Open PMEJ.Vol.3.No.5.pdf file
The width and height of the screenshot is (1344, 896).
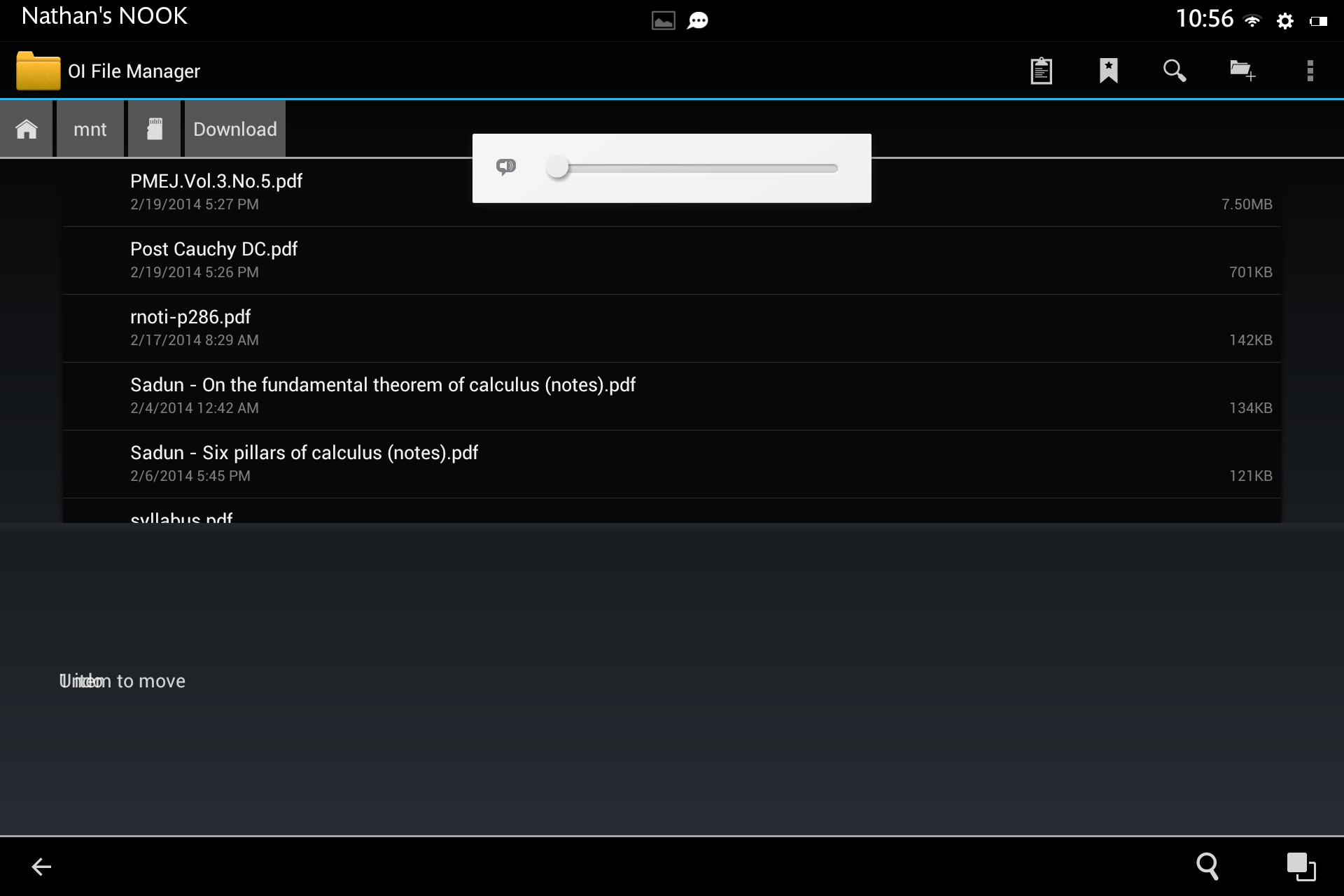[216, 182]
